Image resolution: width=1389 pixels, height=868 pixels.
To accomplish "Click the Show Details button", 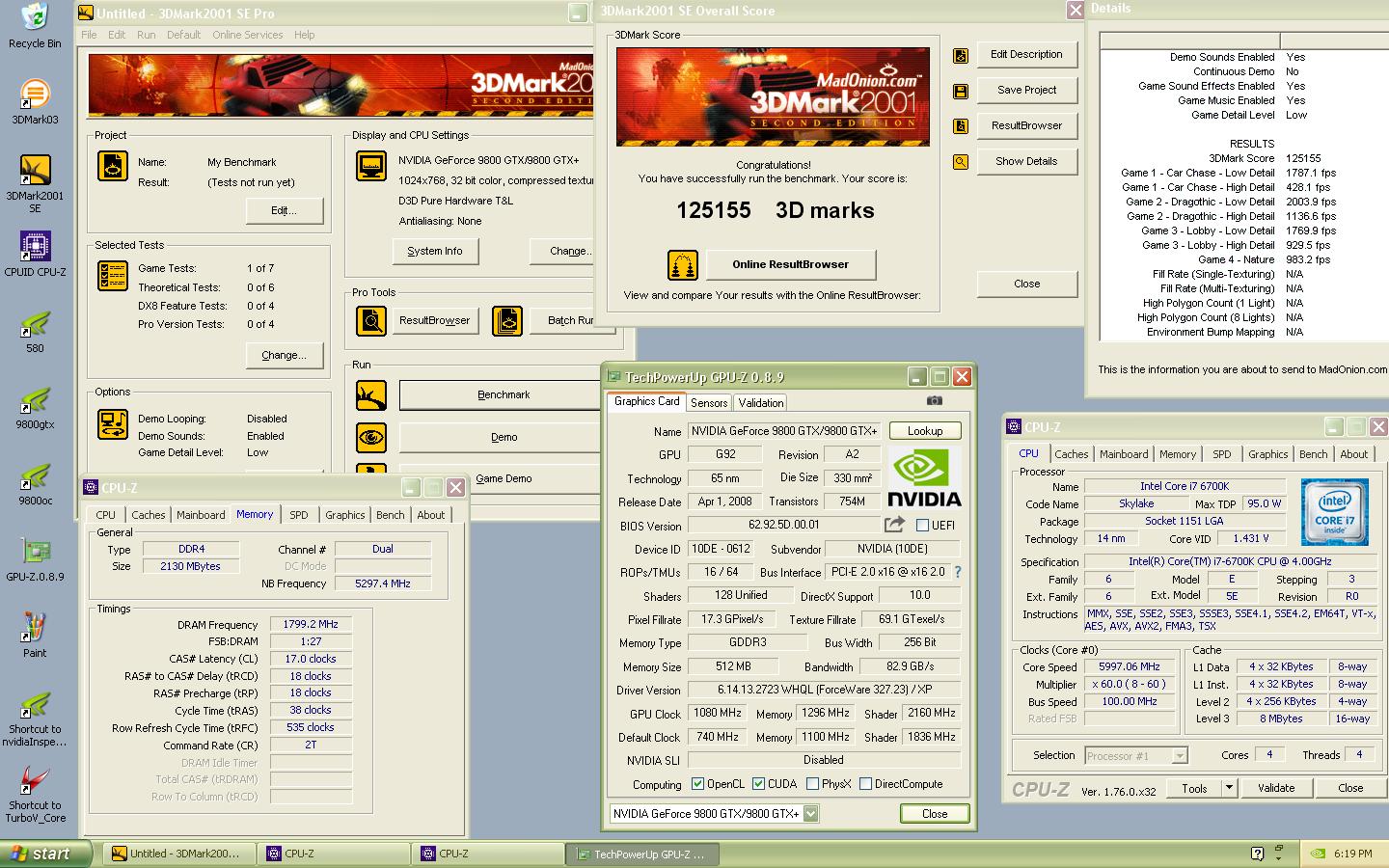I will coord(1026,161).
